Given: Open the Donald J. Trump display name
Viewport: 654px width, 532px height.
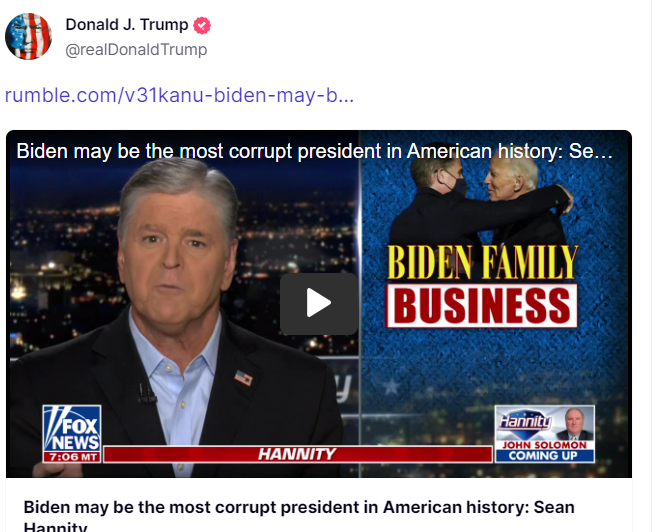Looking at the screenshot, I should [x=127, y=25].
